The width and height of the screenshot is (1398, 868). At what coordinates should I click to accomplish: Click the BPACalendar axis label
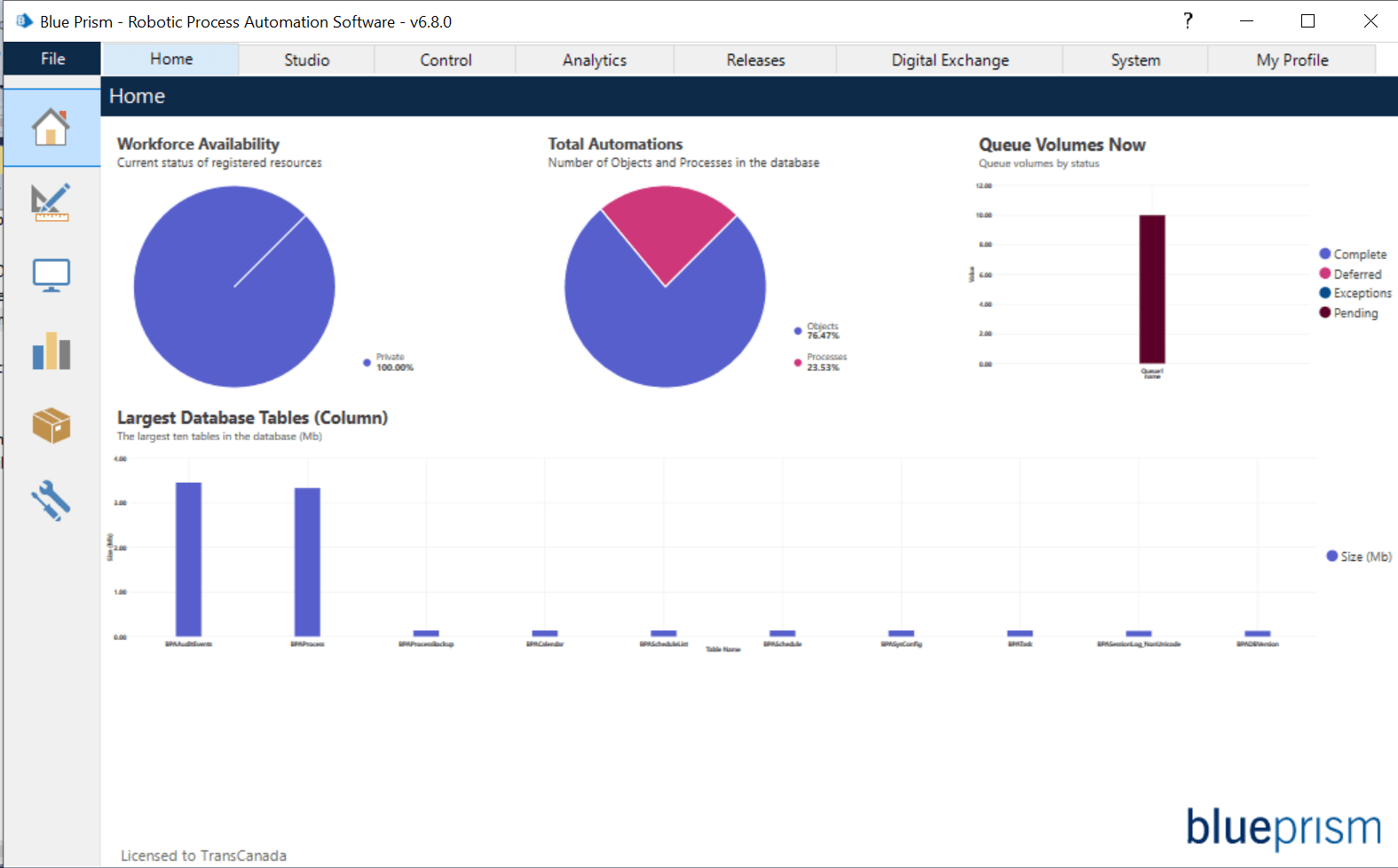click(x=545, y=643)
